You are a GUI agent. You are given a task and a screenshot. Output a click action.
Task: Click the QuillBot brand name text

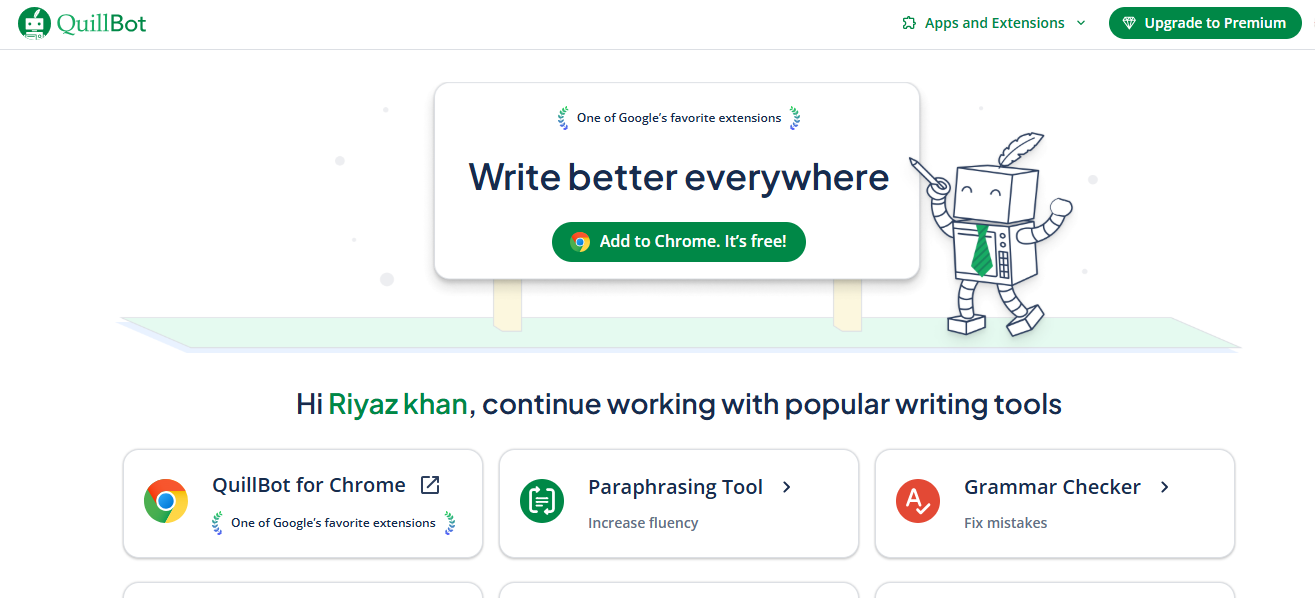101,23
